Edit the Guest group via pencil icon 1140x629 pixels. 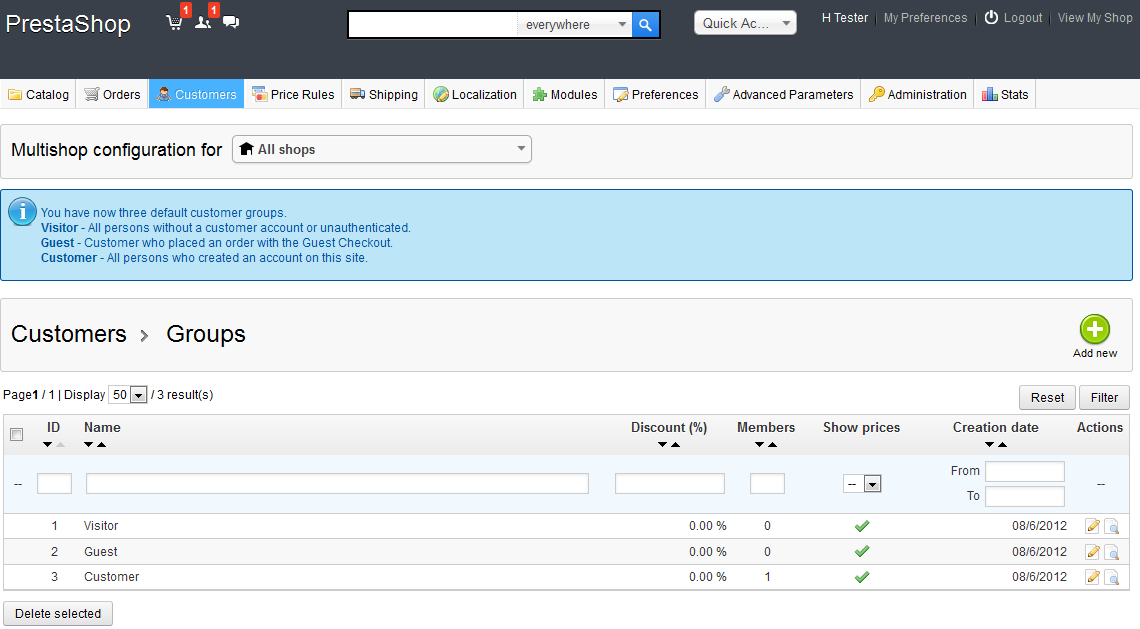click(x=1092, y=552)
